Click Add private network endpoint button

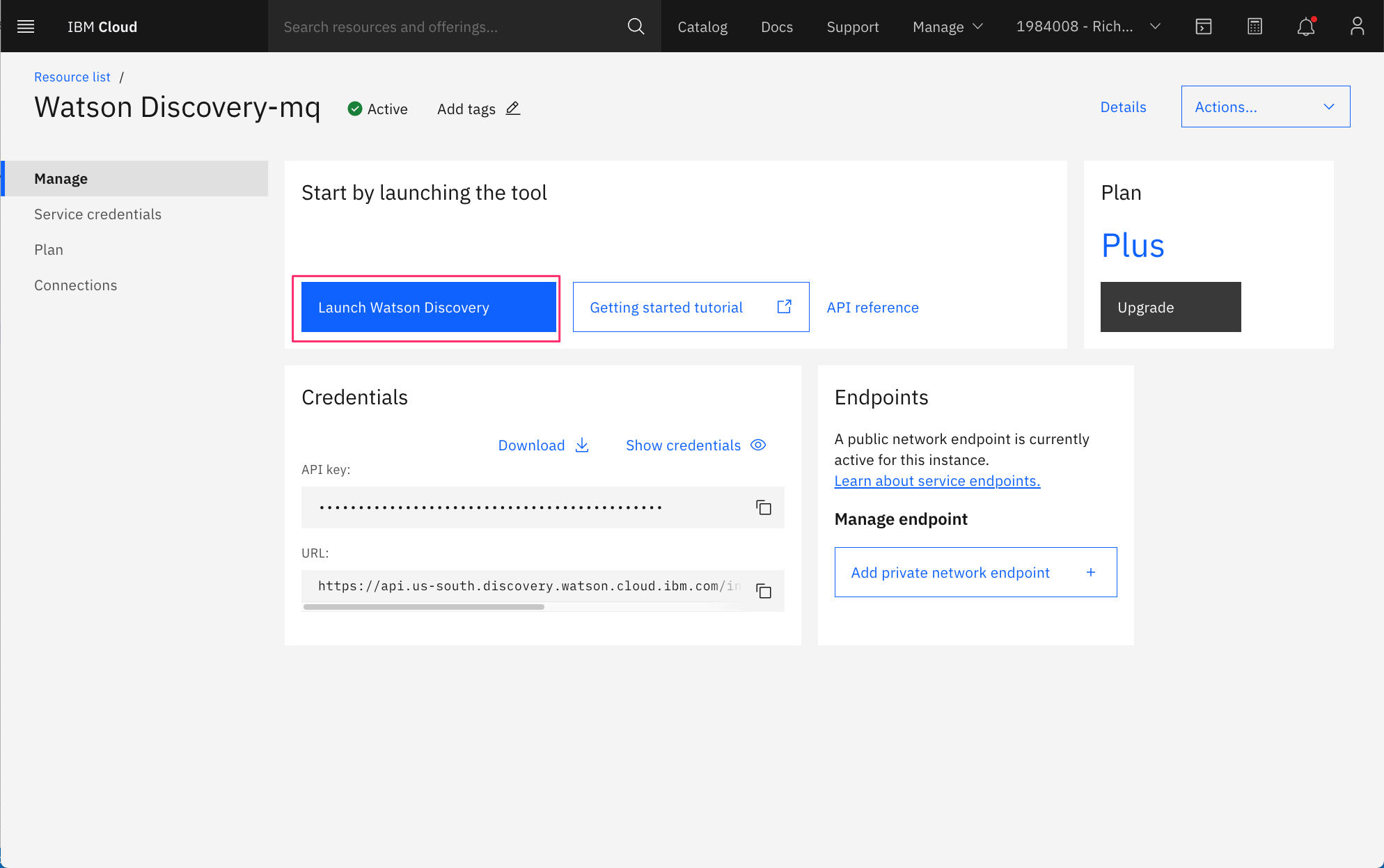(x=975, y=572)
